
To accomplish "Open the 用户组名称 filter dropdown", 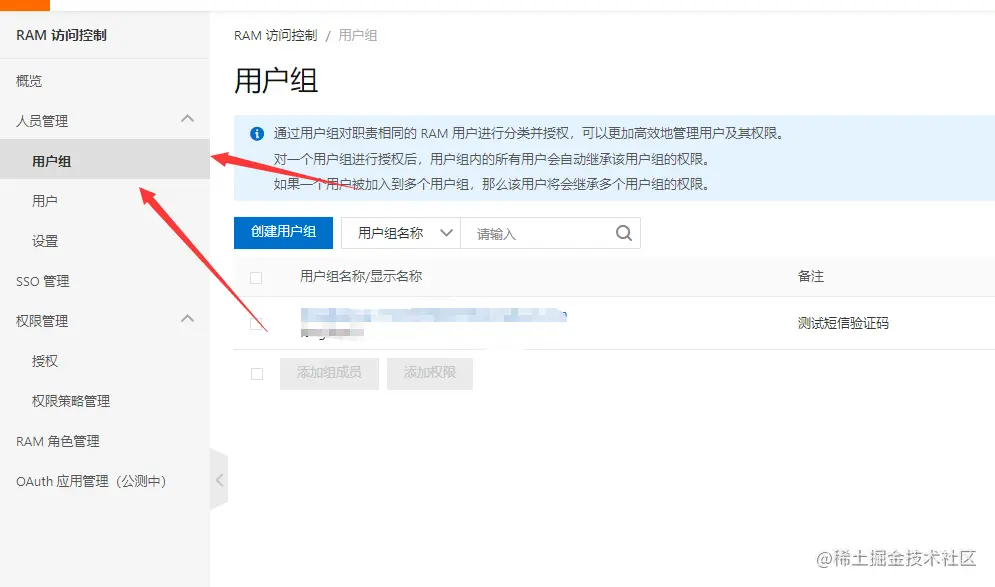I will [401, 233].
